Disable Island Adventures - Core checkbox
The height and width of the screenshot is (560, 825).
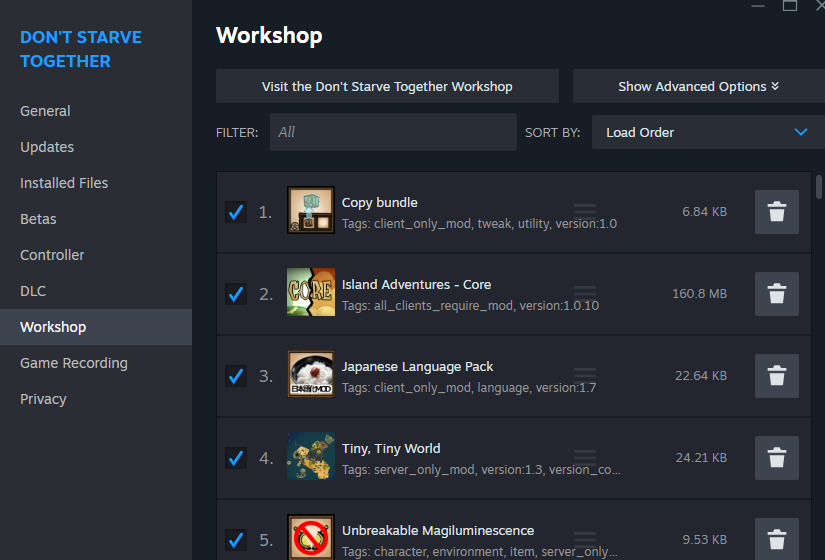pyautogui.click(x=236, y=294)
